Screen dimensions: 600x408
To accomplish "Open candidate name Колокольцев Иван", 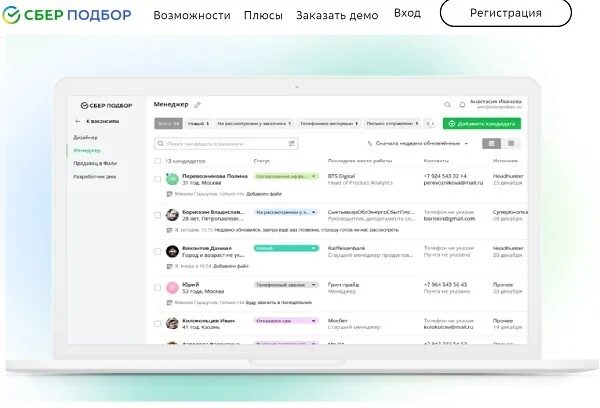I will click(x=209, y=321).
